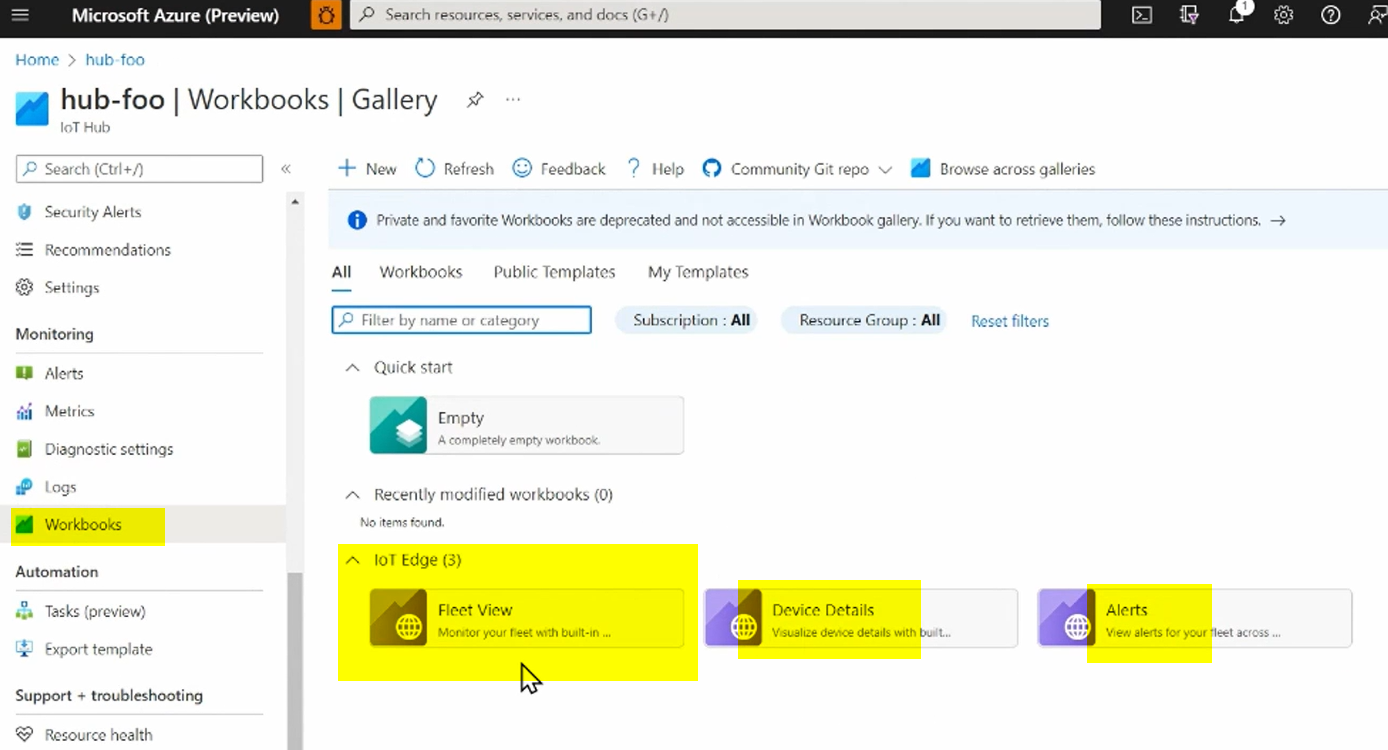
Task: Collapse the left menu with the double chevron
Action: click(x=285, y=169)
